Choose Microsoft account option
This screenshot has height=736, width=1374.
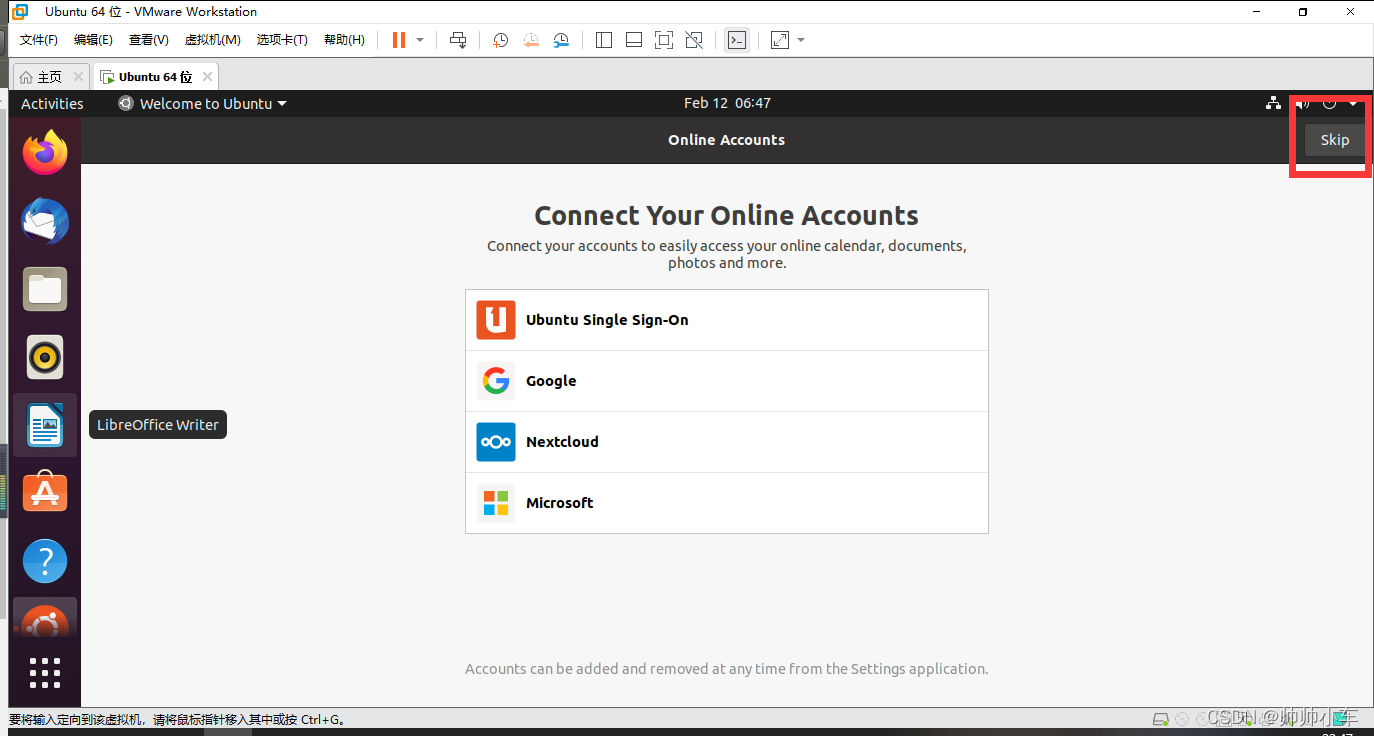click(727, 503)
